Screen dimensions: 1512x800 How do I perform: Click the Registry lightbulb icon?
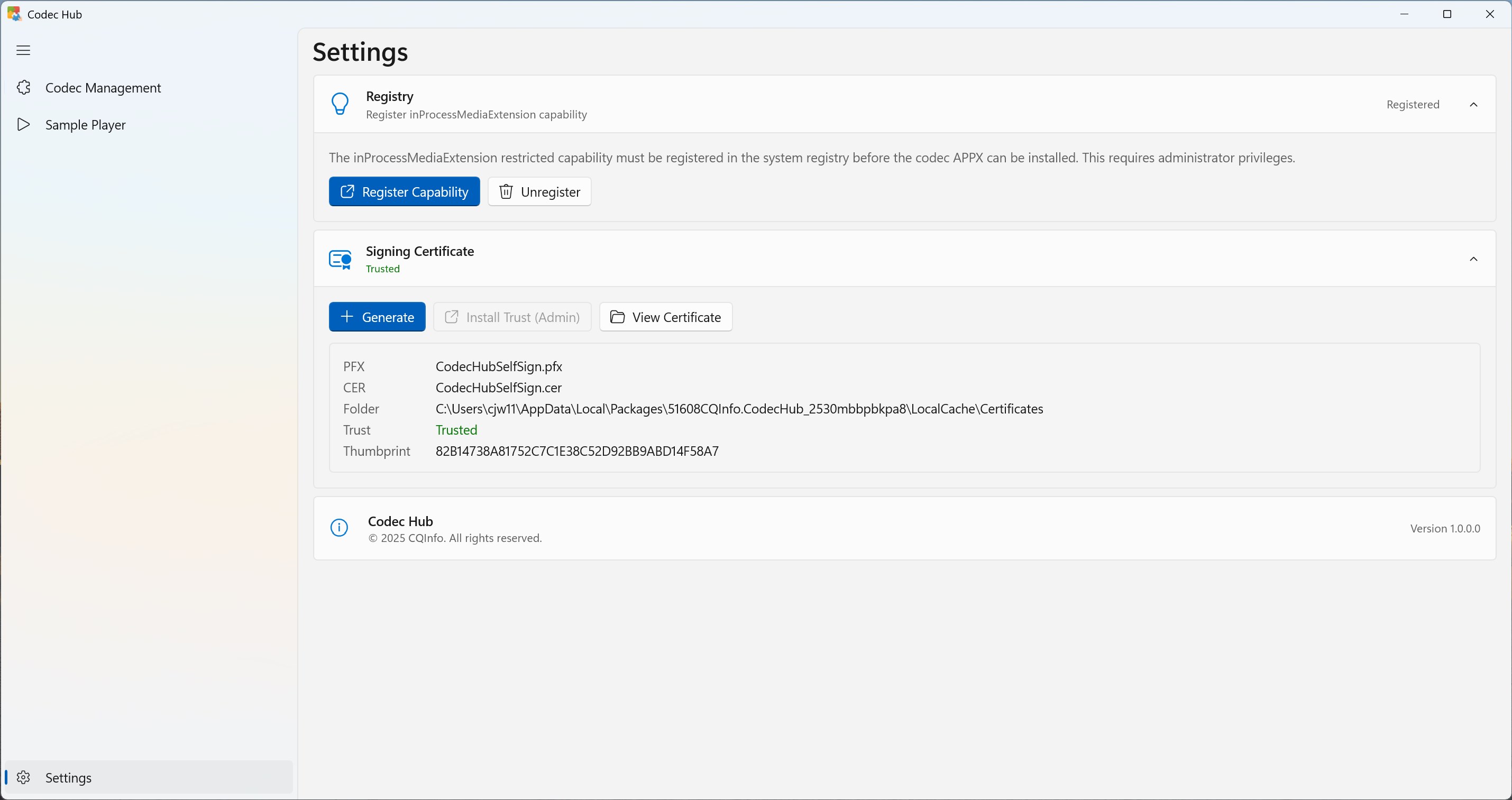point(340,104)
